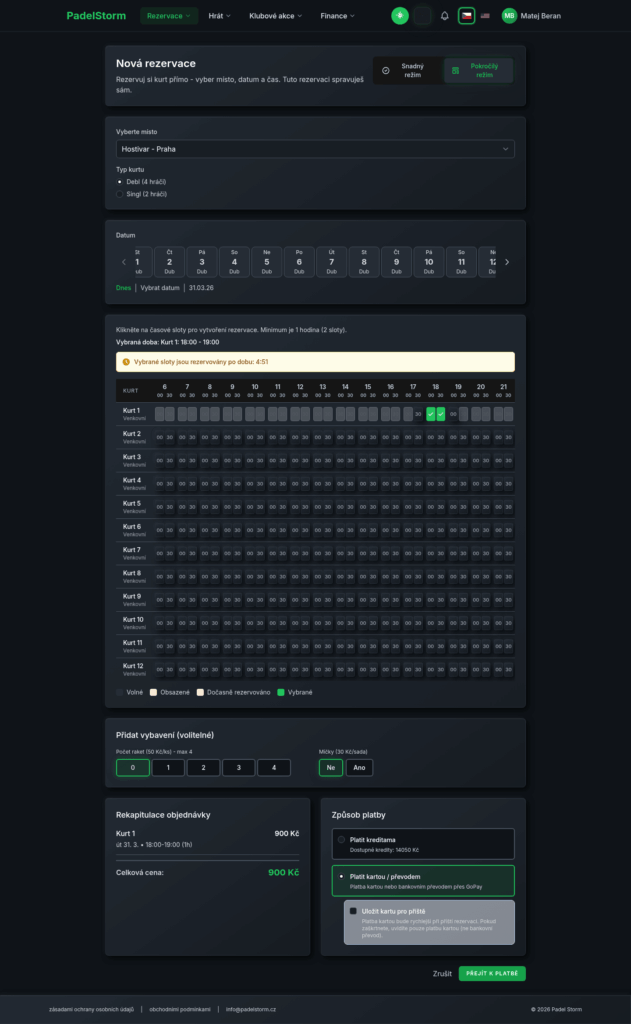Image resolution: width=631 pixels, height=1024 pixels.
Task: Open the Rezervace dropdown menu
Action: (169, 16)
